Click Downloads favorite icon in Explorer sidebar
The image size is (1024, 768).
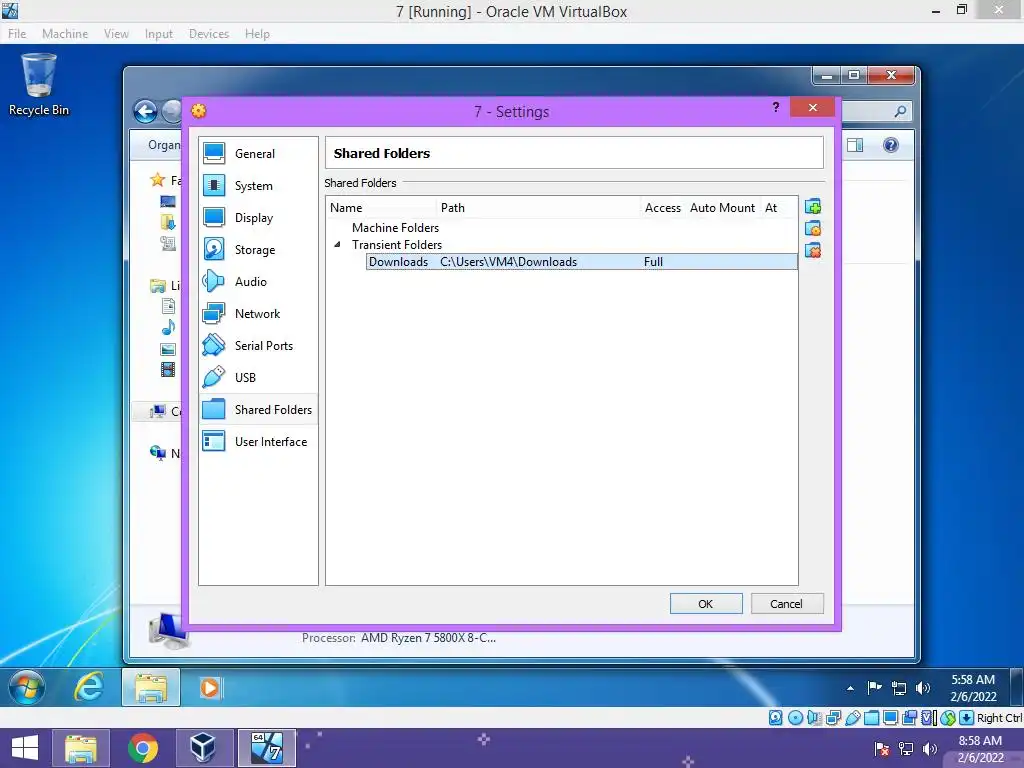pos(168,222)
